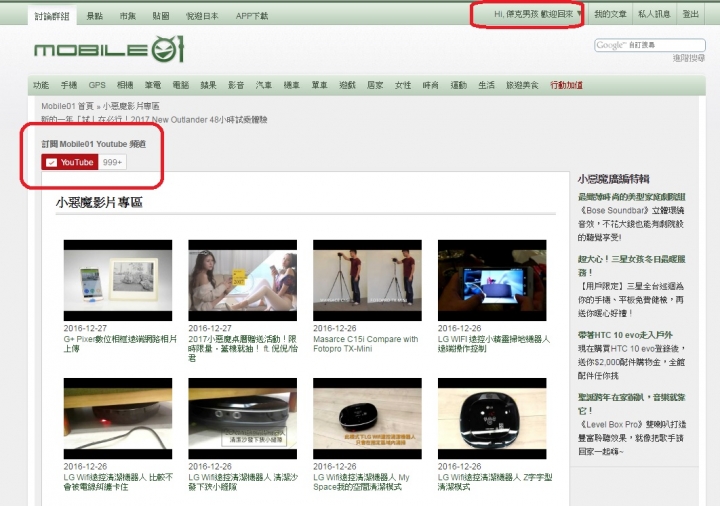Click the 2016-12-27 date under G+ Pixer video

point(85,328)
